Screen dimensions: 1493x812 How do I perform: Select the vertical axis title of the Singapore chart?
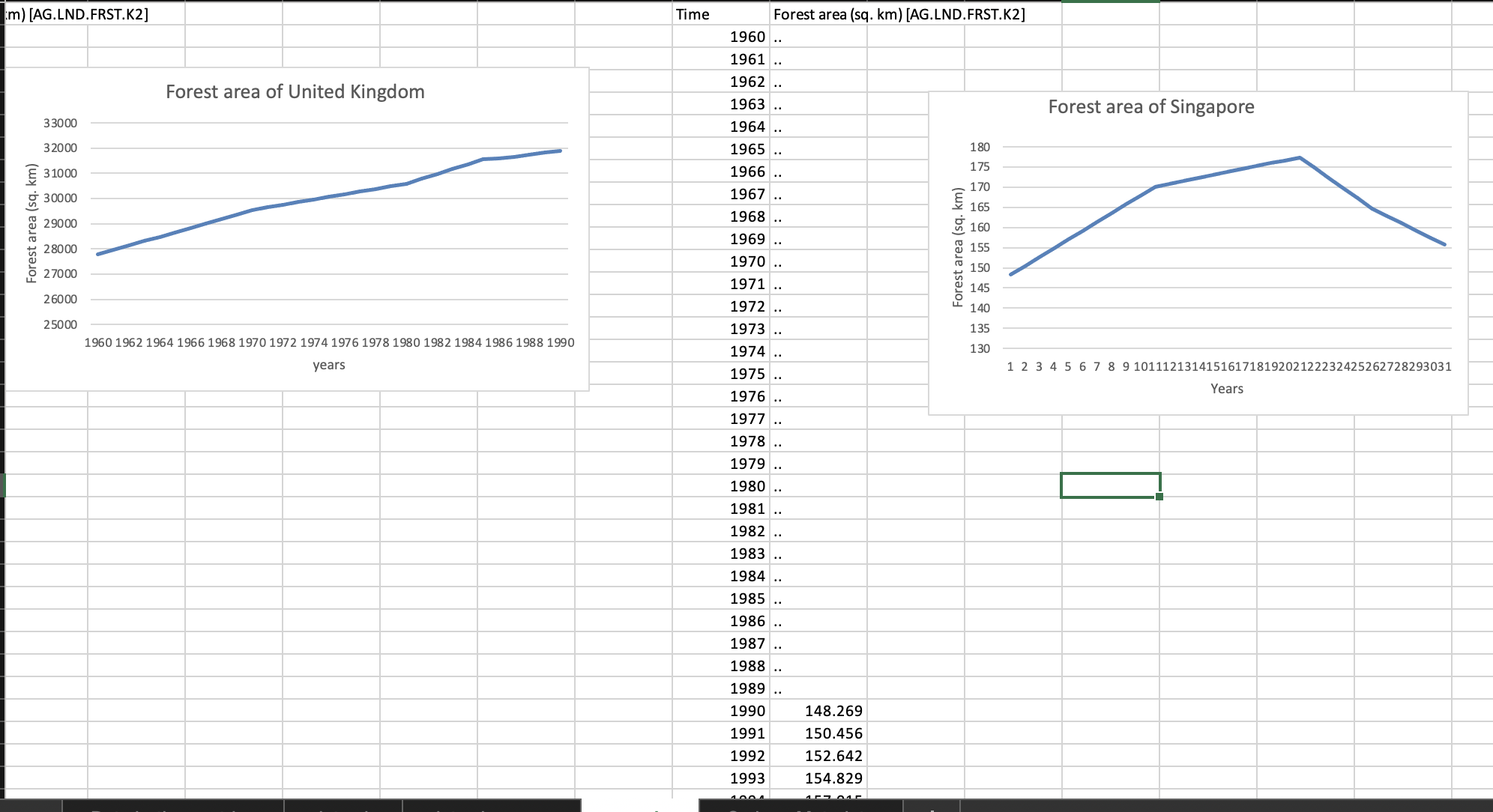click(x=957, y=247)
